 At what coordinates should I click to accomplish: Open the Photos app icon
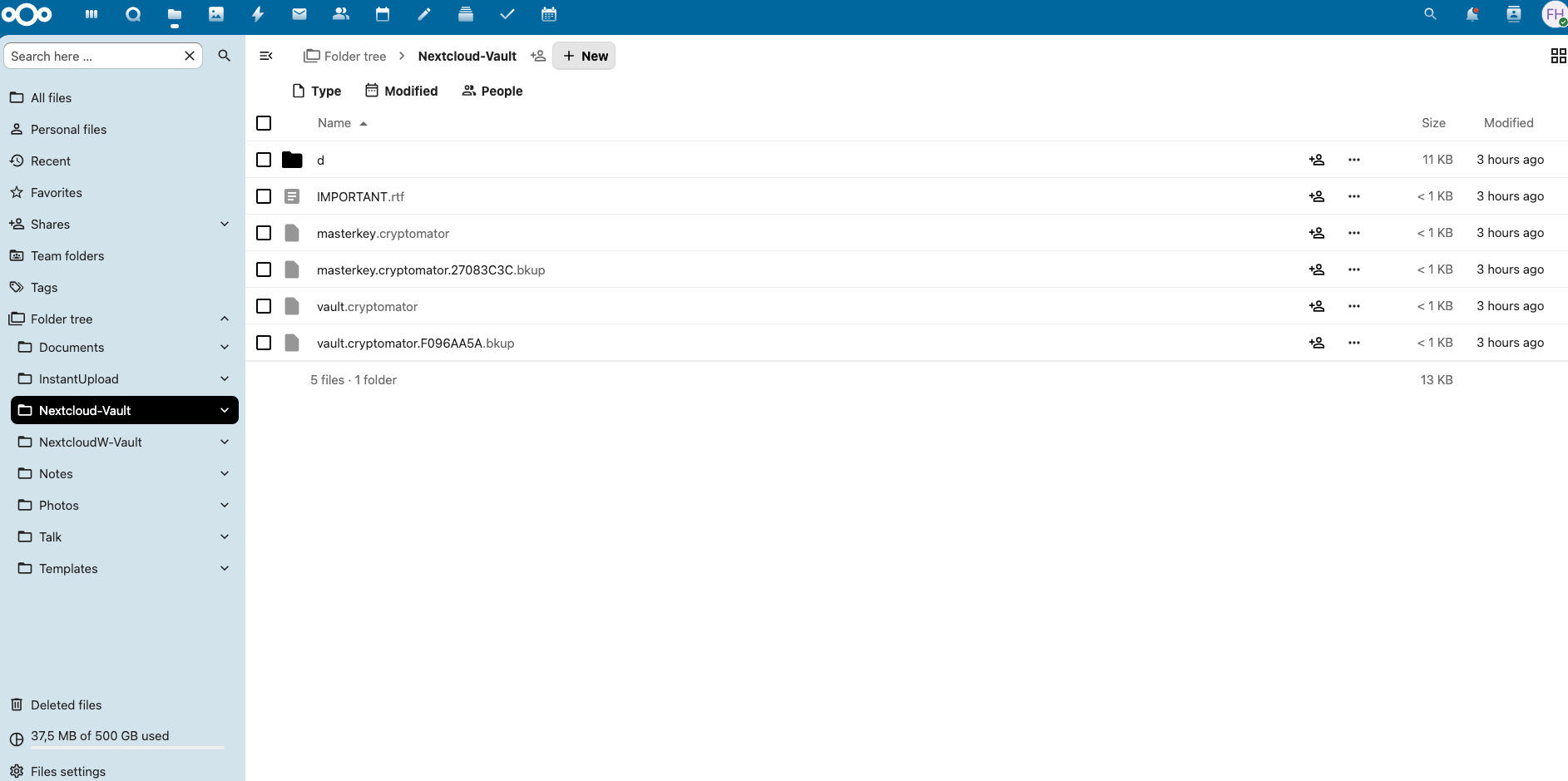click(x=216, y=14)
